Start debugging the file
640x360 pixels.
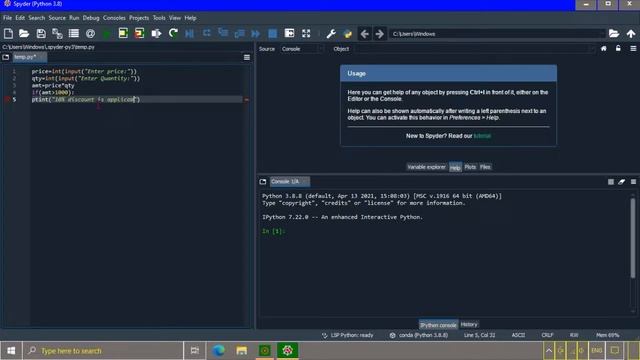tap(189, 33)
